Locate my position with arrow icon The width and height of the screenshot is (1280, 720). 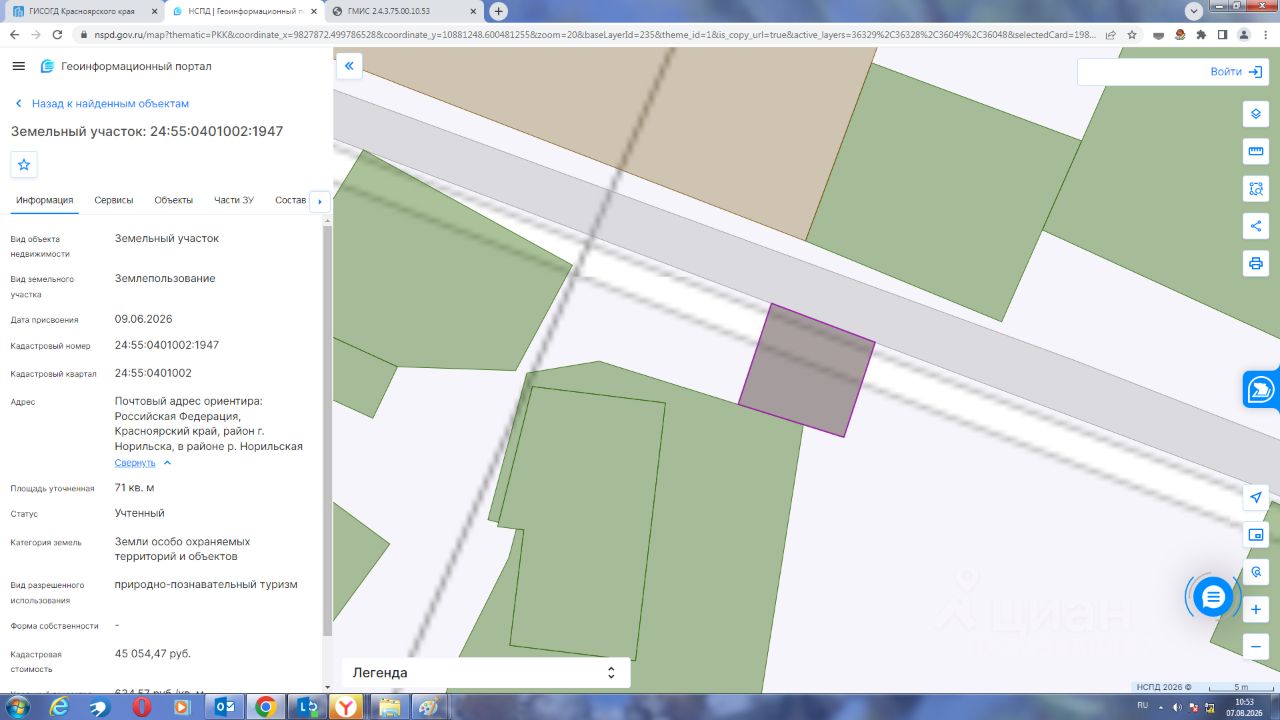point(1256,498)
